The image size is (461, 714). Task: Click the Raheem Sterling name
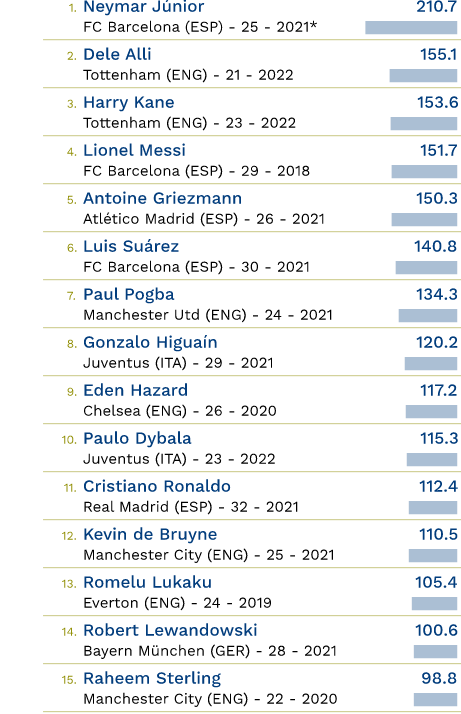click(x=152, y=678)
